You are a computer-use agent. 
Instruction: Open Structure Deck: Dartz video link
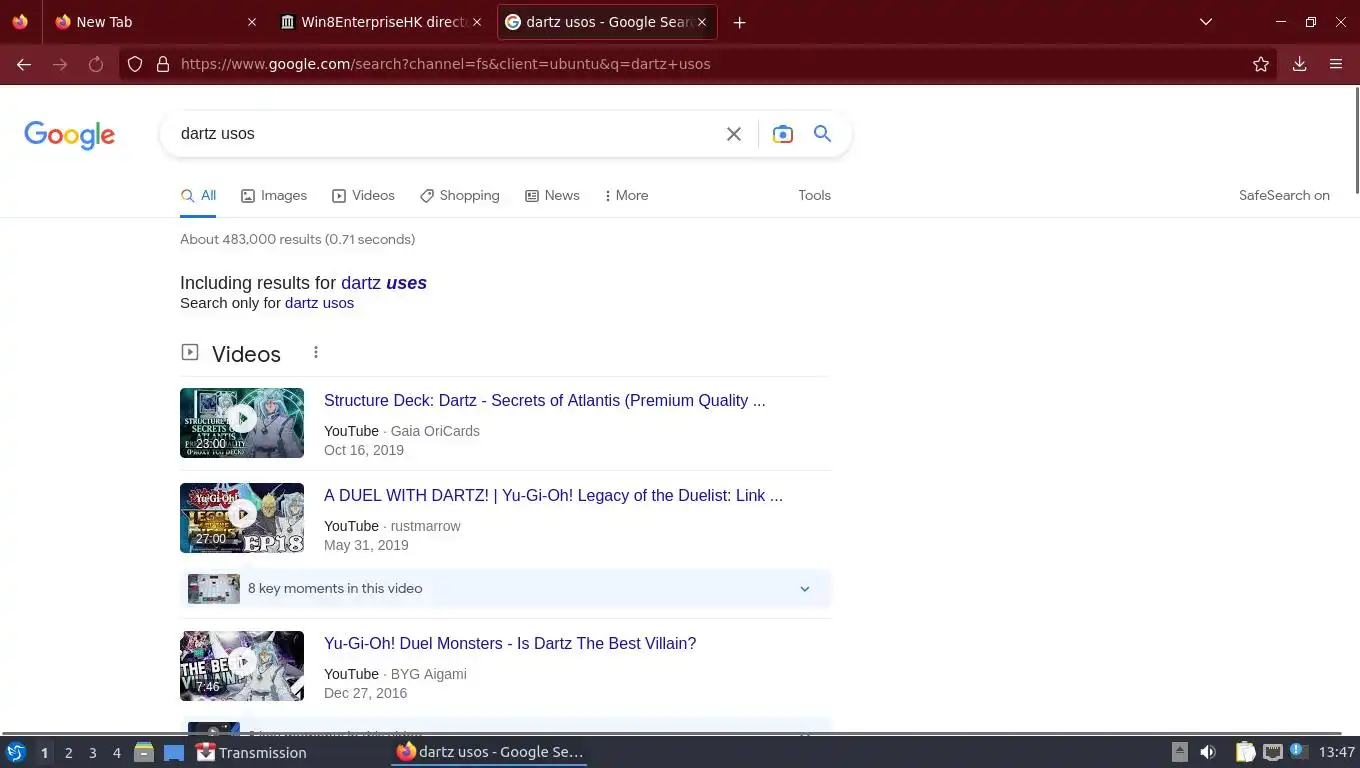(x=545, y=400)
